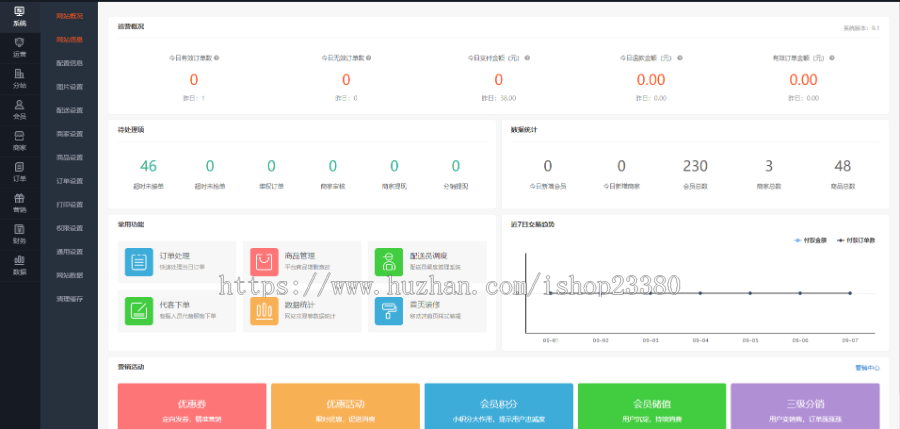The image size is (900, 429).
Task: Click the 230 会员总数 statistic
Action: coord(695,167)
